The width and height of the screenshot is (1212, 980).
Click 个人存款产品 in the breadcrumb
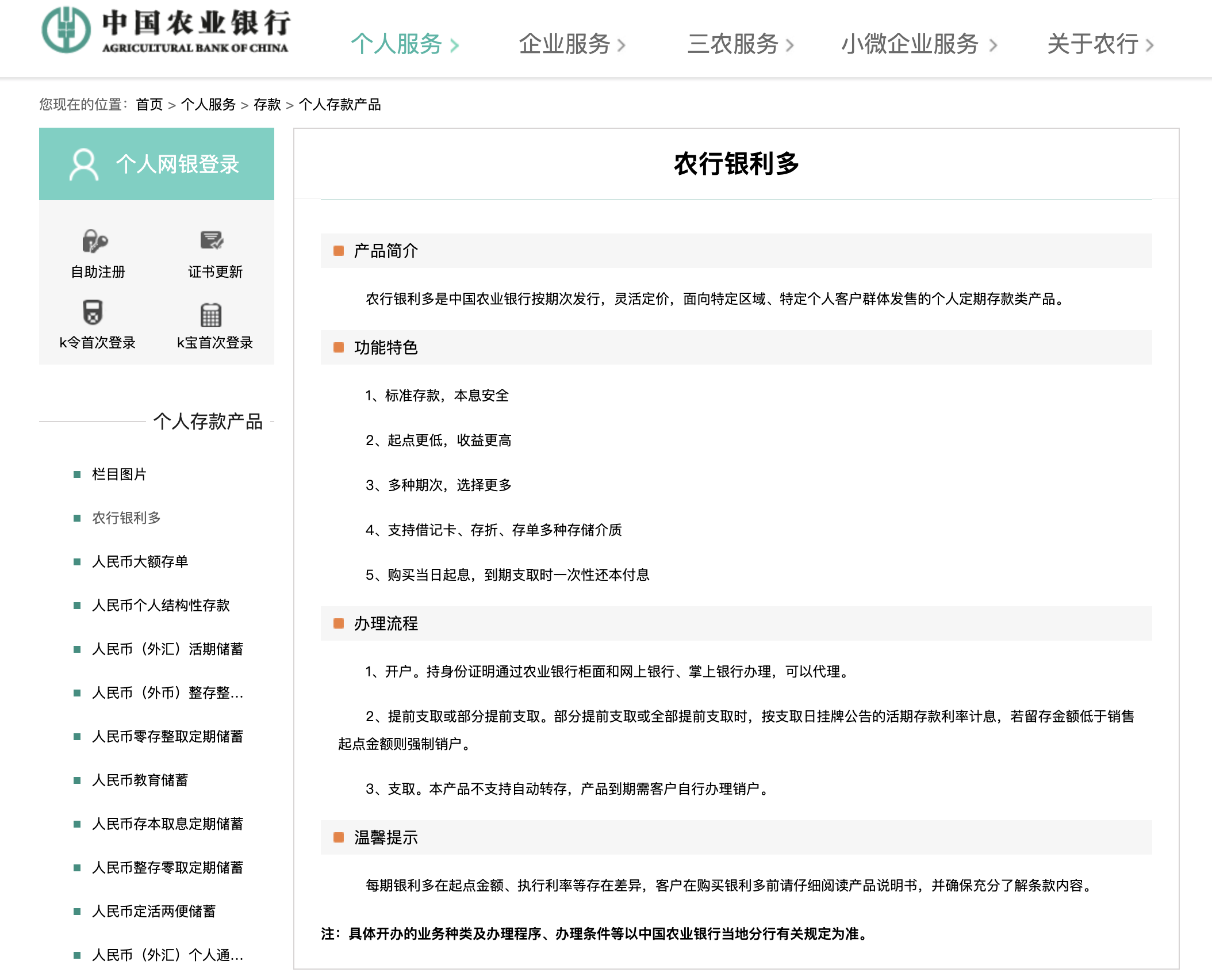tap(340, 105)
